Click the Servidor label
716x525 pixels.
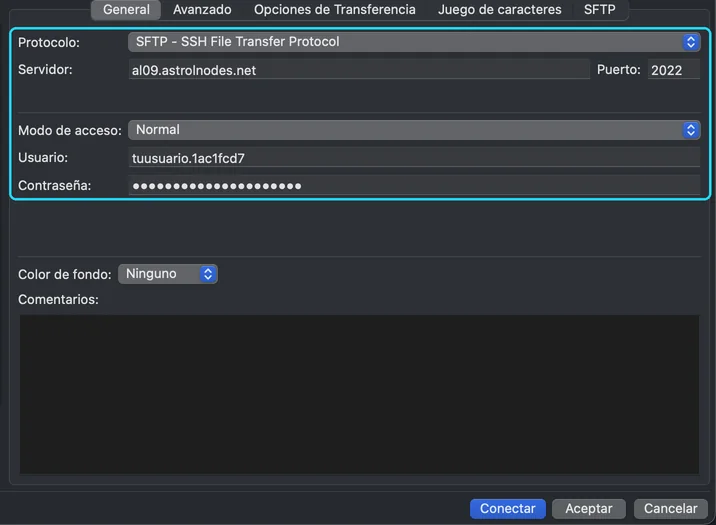45,70
